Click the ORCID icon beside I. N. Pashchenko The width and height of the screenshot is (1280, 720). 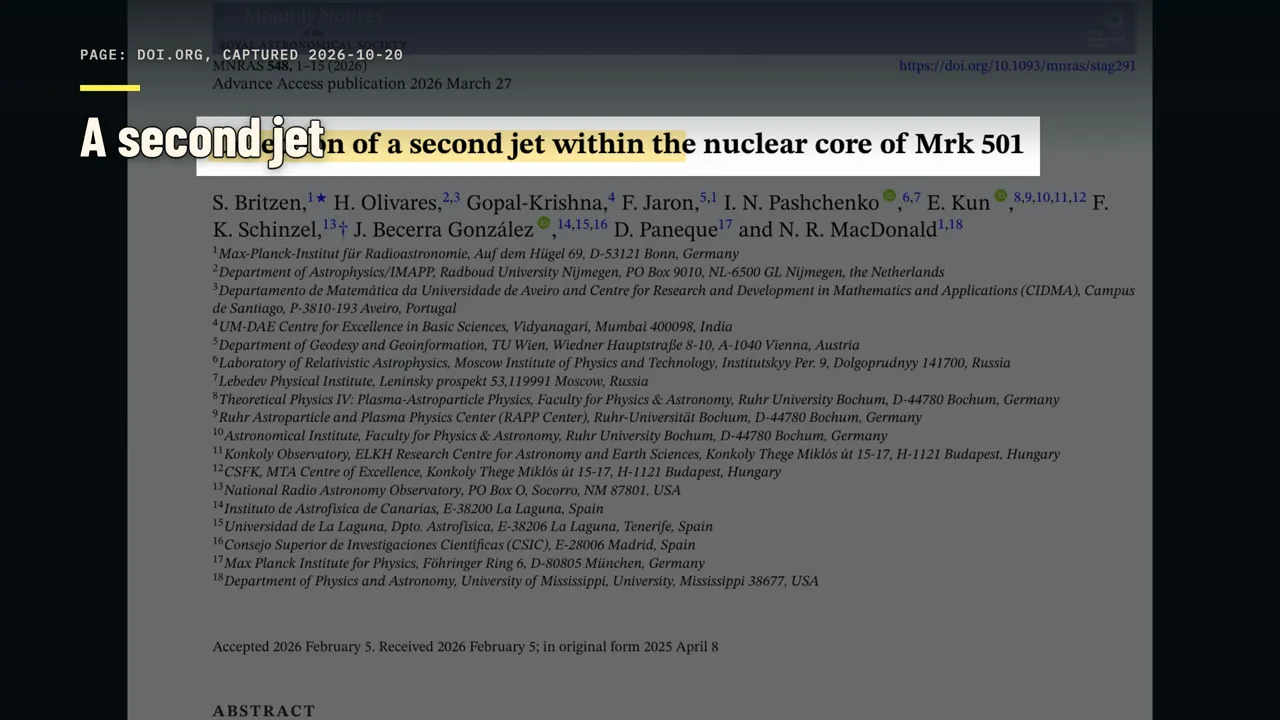(889, 196)
